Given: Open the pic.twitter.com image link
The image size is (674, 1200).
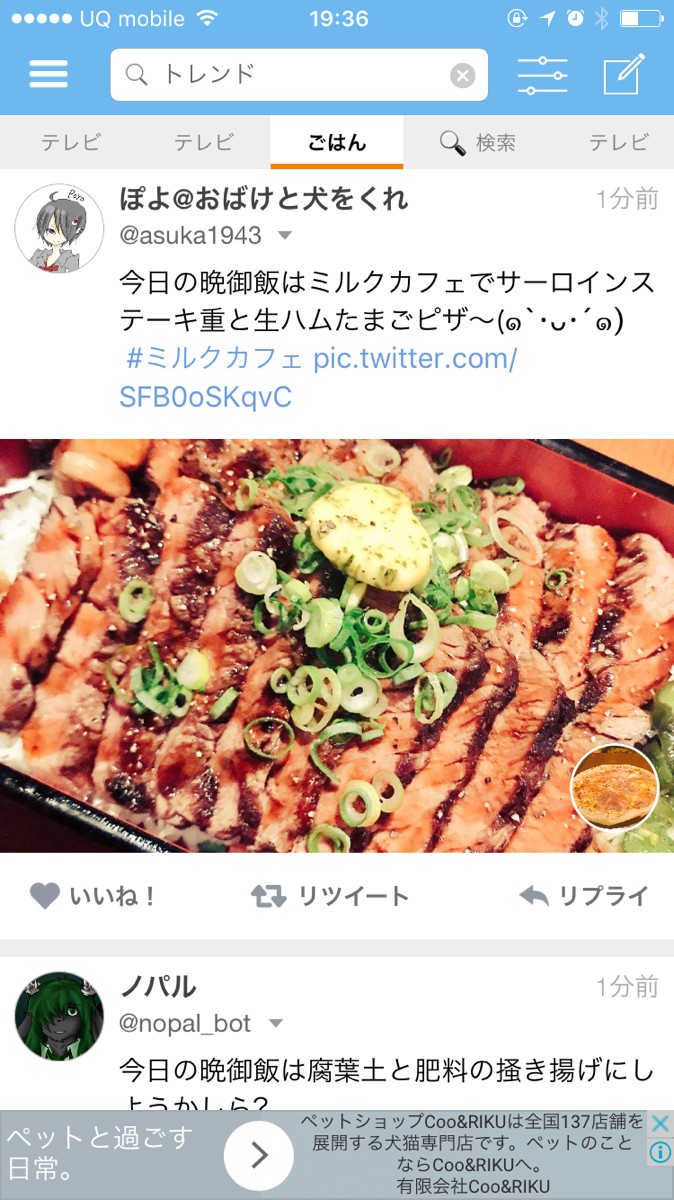Looking at the screenshot, I should click(318, 377).
